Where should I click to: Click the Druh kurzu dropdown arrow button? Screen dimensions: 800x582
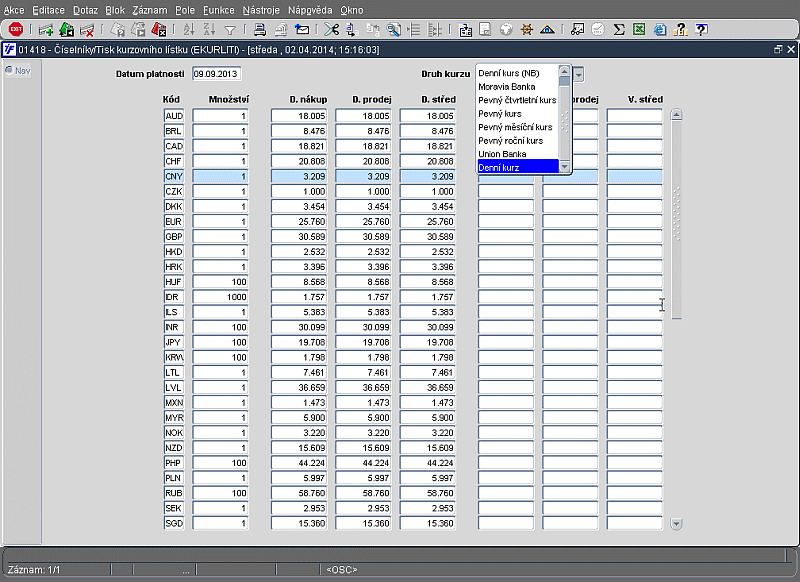coord(578,74)
